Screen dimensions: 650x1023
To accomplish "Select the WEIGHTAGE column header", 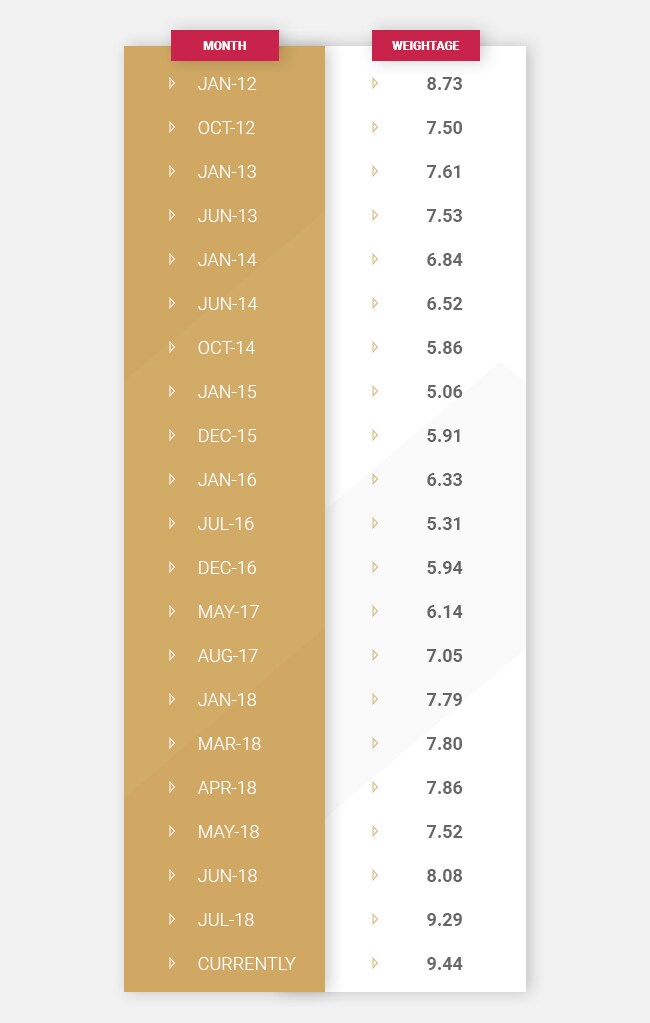I will [x=426, y=45].
